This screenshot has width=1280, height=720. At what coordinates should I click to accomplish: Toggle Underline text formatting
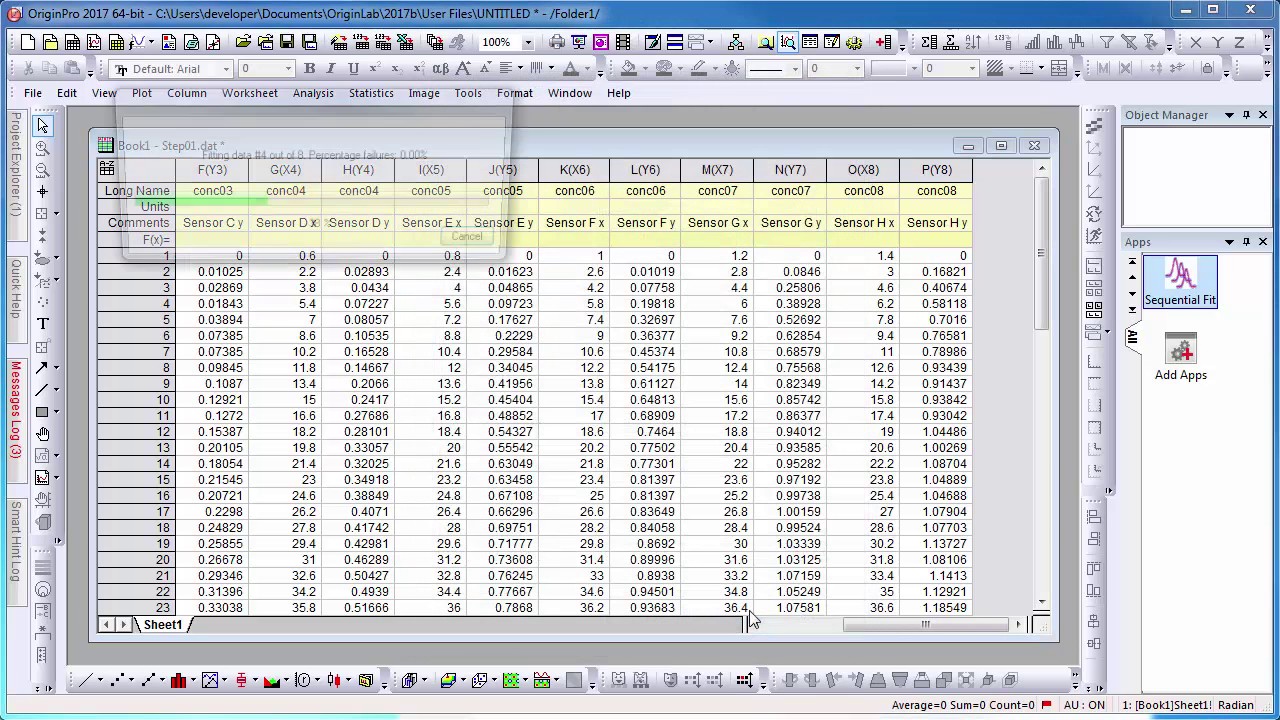353,69
